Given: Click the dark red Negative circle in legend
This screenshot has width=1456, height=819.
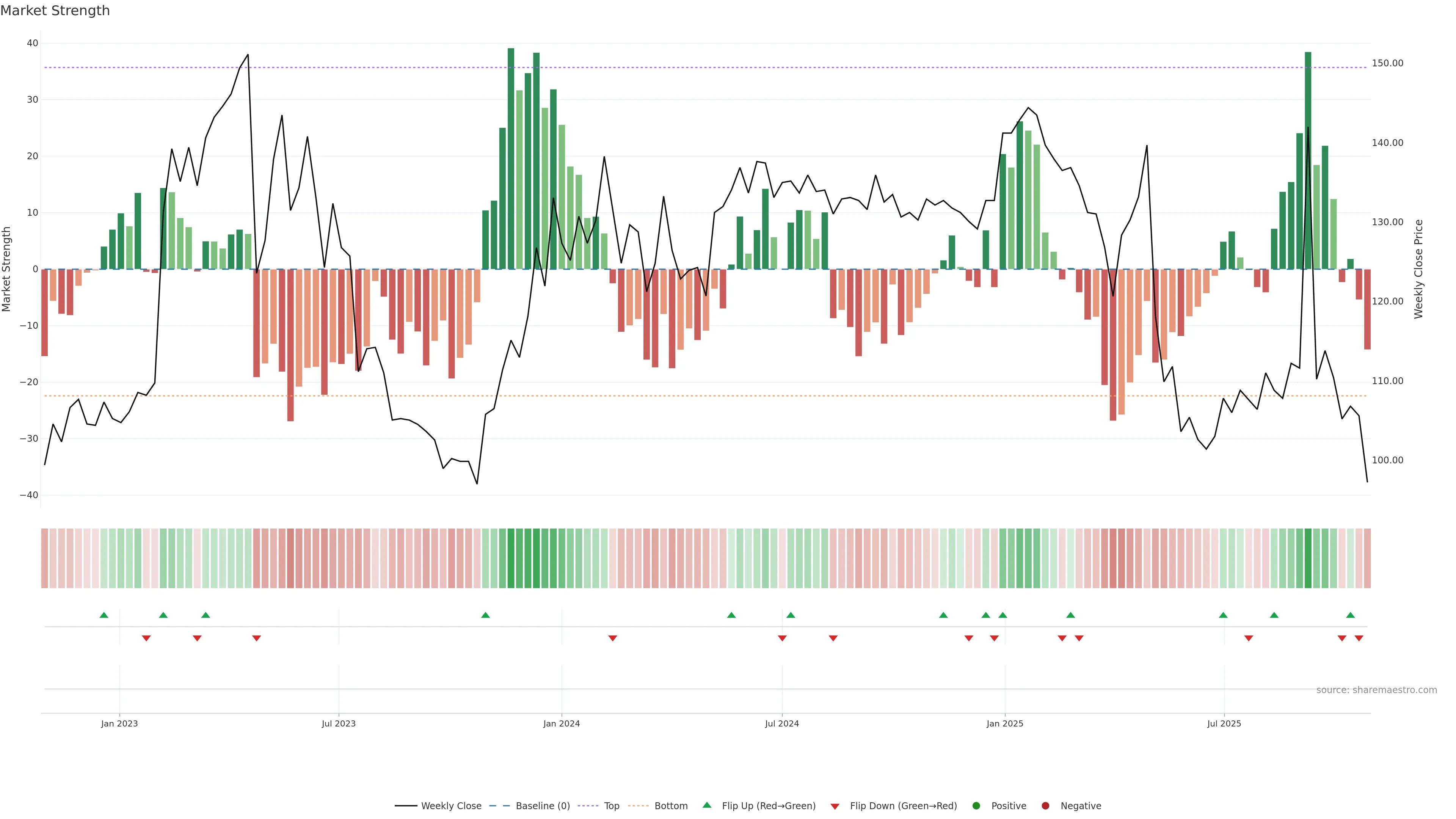Looking at the screenshot, I should tap(1045, 806).
